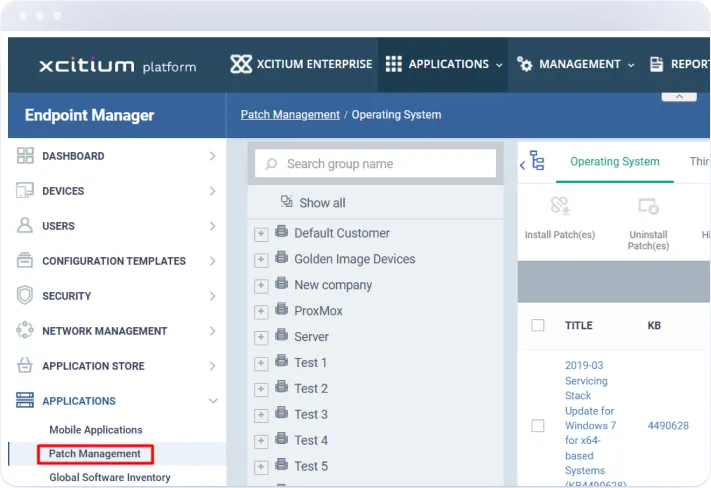Image resolution: width=711 pixels, height=488 pixels.
Task: Open Patch Management submenu item
Action: coord(95,454)
